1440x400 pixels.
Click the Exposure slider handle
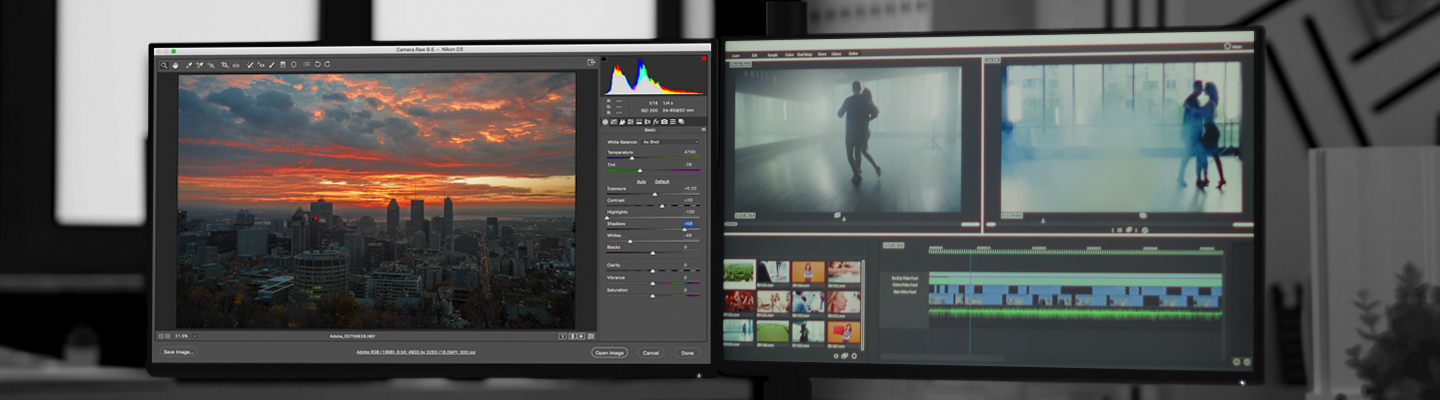pos(655,194)
